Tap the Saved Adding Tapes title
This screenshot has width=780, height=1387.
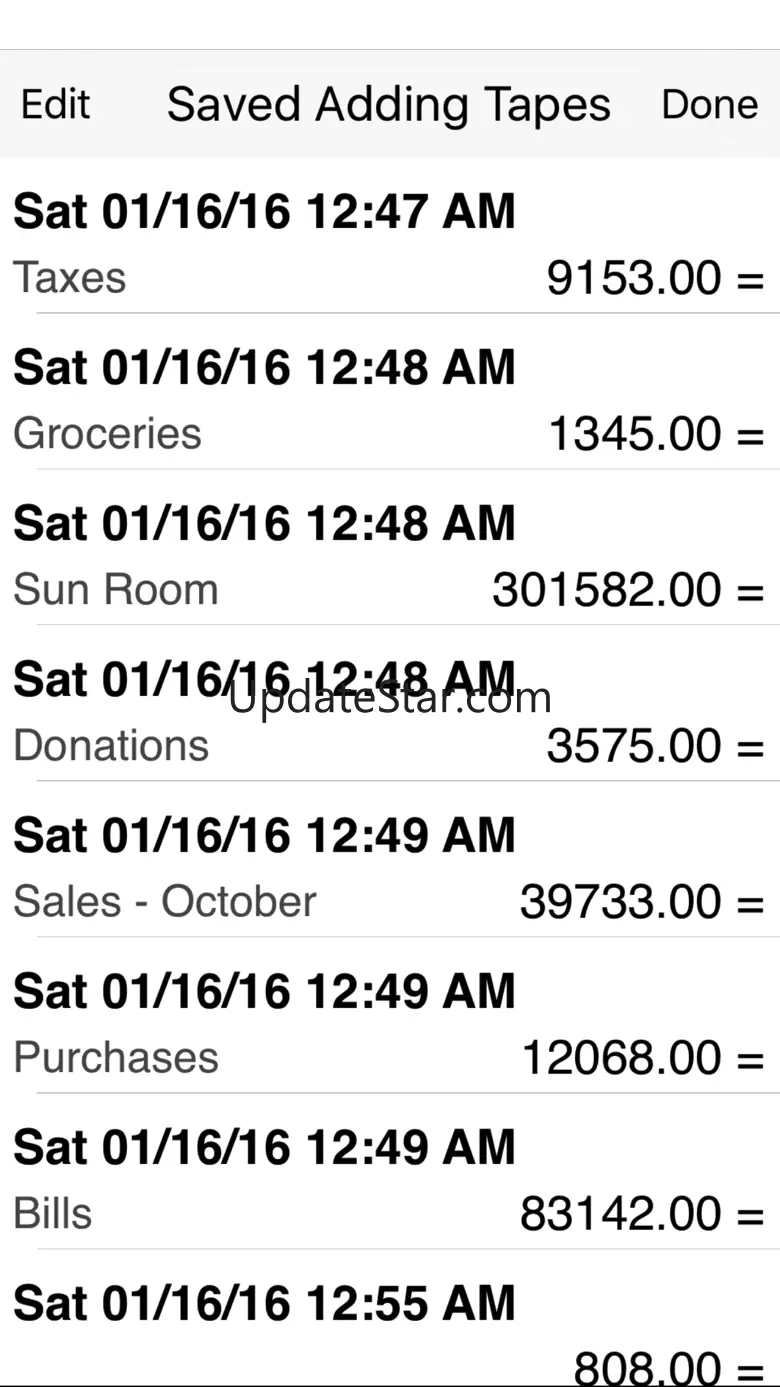(389, 105)
